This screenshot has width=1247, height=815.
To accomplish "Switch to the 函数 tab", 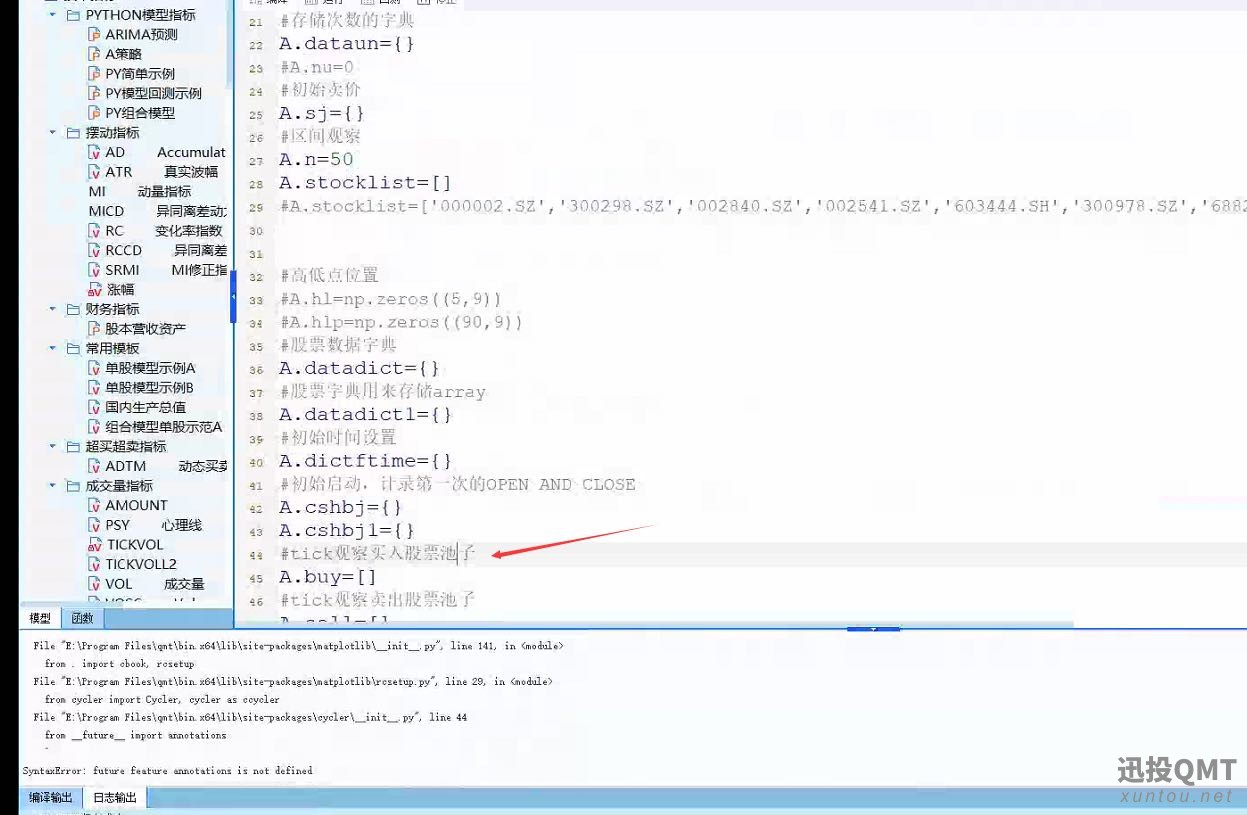I will point(82,618).
